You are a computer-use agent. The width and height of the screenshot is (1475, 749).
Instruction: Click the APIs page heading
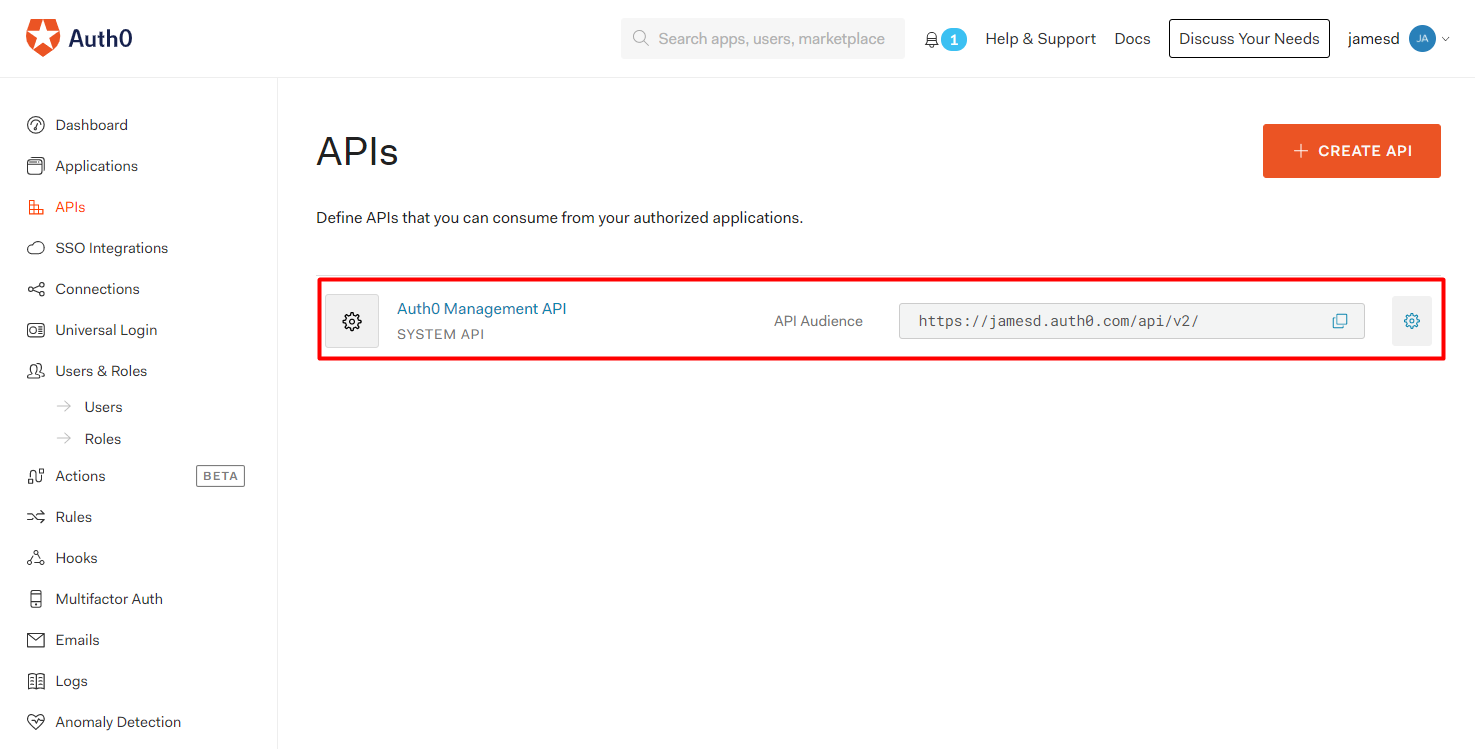pyautogui.click(x=357, y=152)
